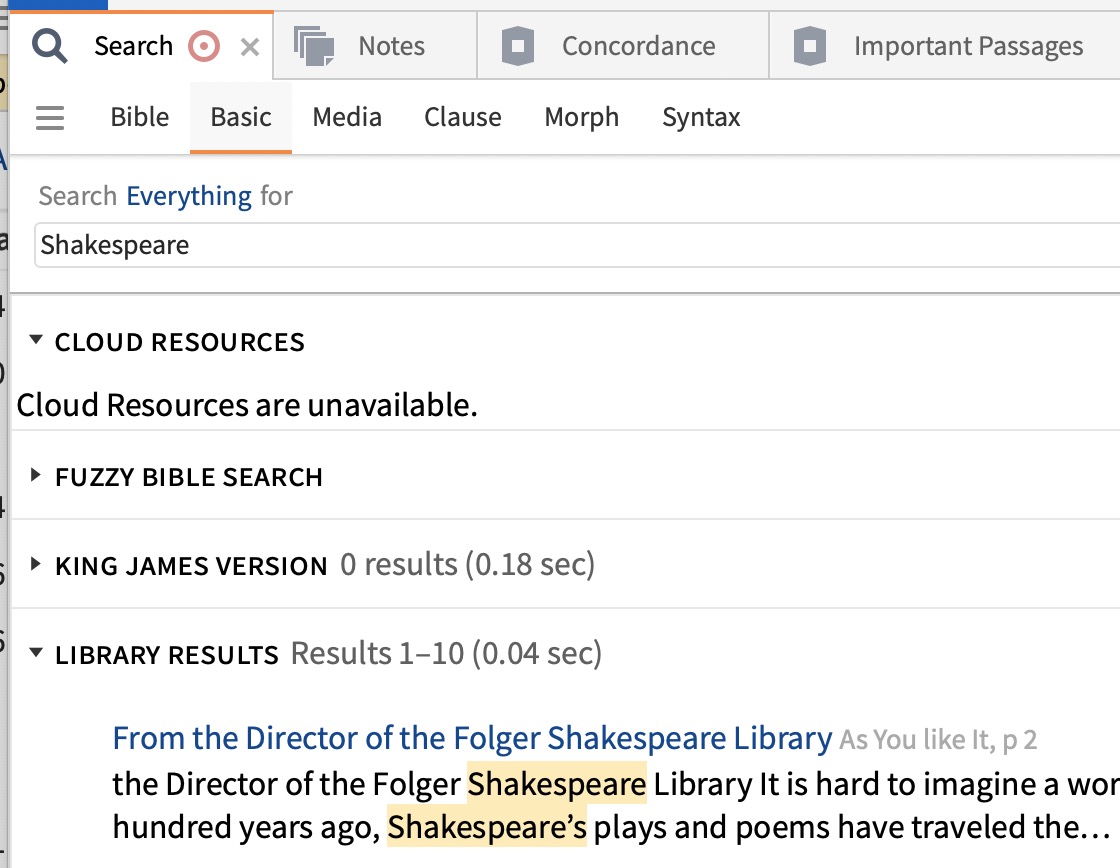This screenshot has height=868, width=1120.
Task: Select the Basic search type
Action: pyautogui.click(x=241, y=117)
